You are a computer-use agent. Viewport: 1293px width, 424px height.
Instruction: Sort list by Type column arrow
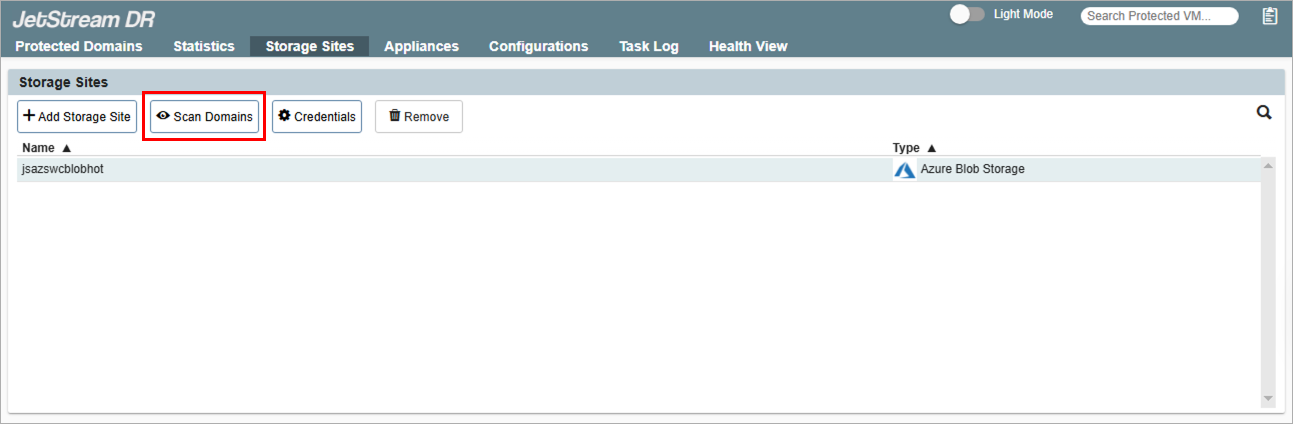pyautogui.click(x=931, y=148)
